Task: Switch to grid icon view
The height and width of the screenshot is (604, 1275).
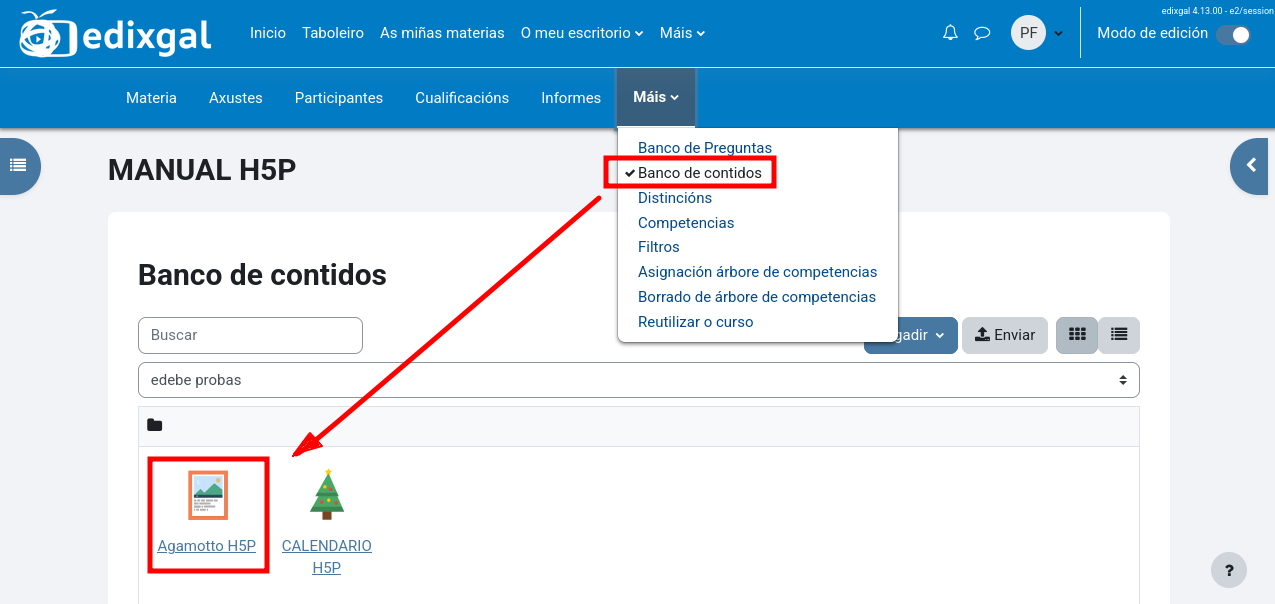Action: click(x=1077, y=335)
